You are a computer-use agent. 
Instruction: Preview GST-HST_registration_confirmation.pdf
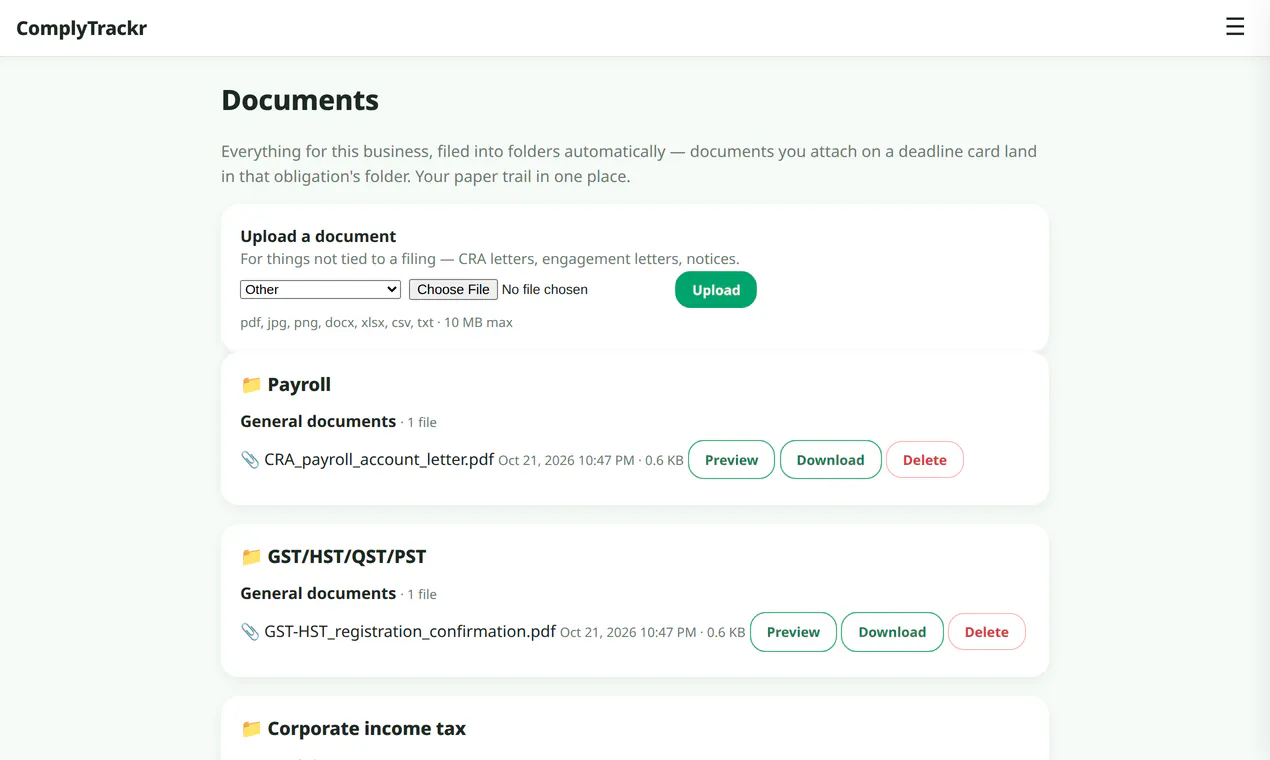(x=793, y=632)
